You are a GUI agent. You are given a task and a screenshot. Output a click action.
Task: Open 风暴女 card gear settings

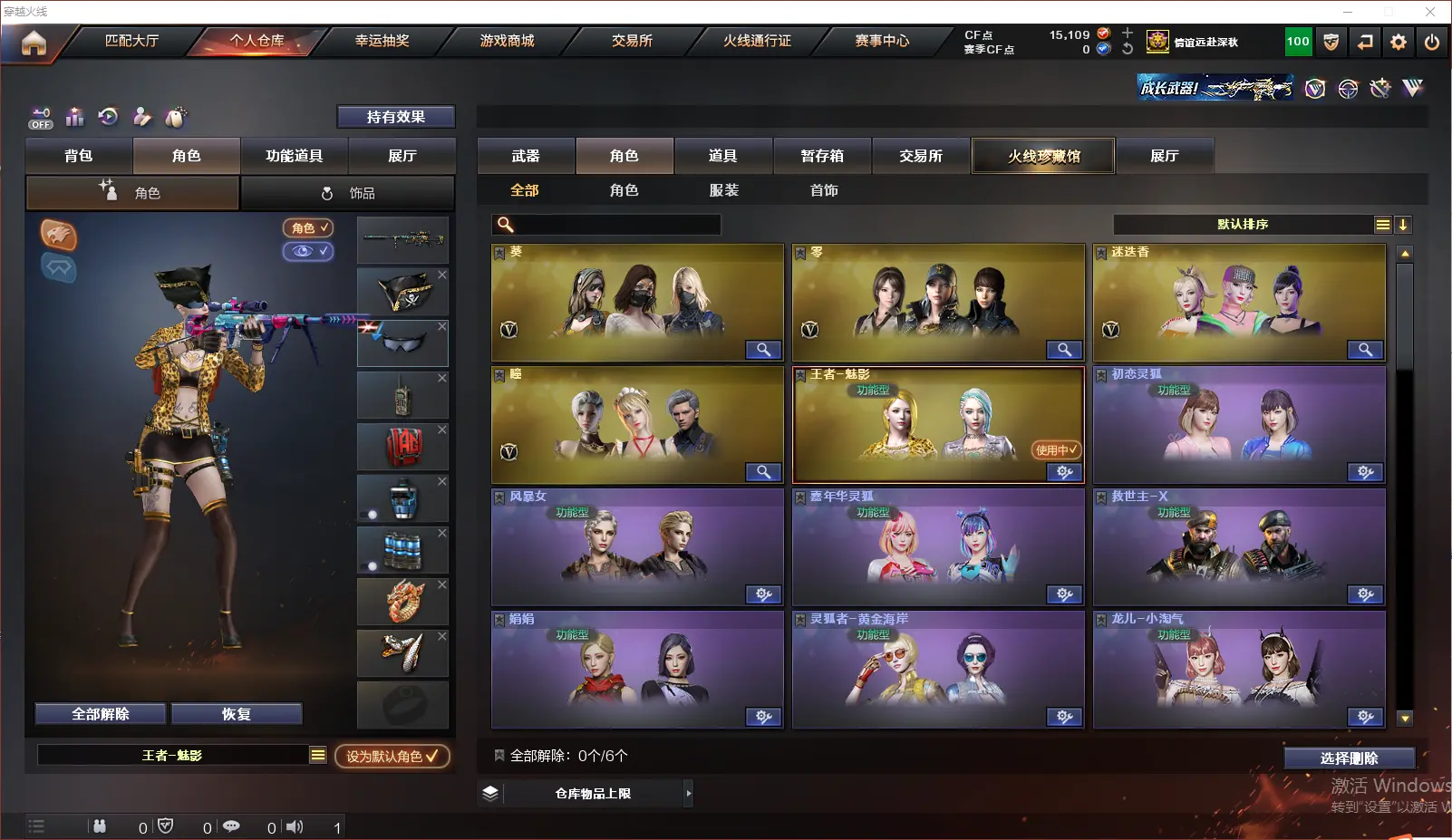tap(763, 594)
